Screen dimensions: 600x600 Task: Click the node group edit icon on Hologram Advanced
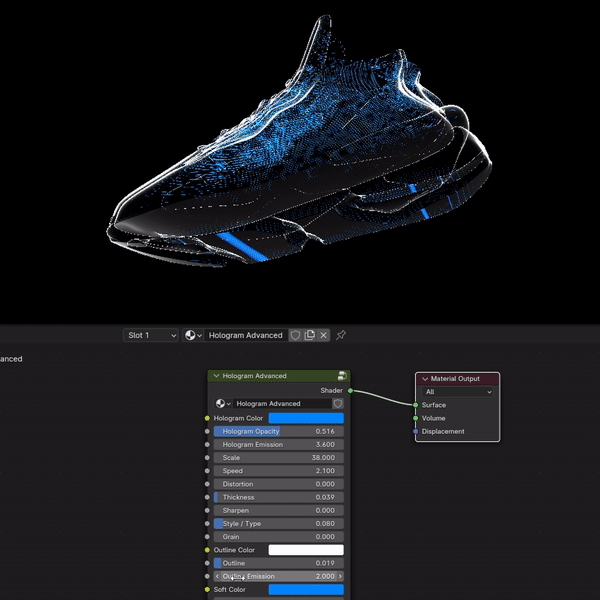[342, 376]
